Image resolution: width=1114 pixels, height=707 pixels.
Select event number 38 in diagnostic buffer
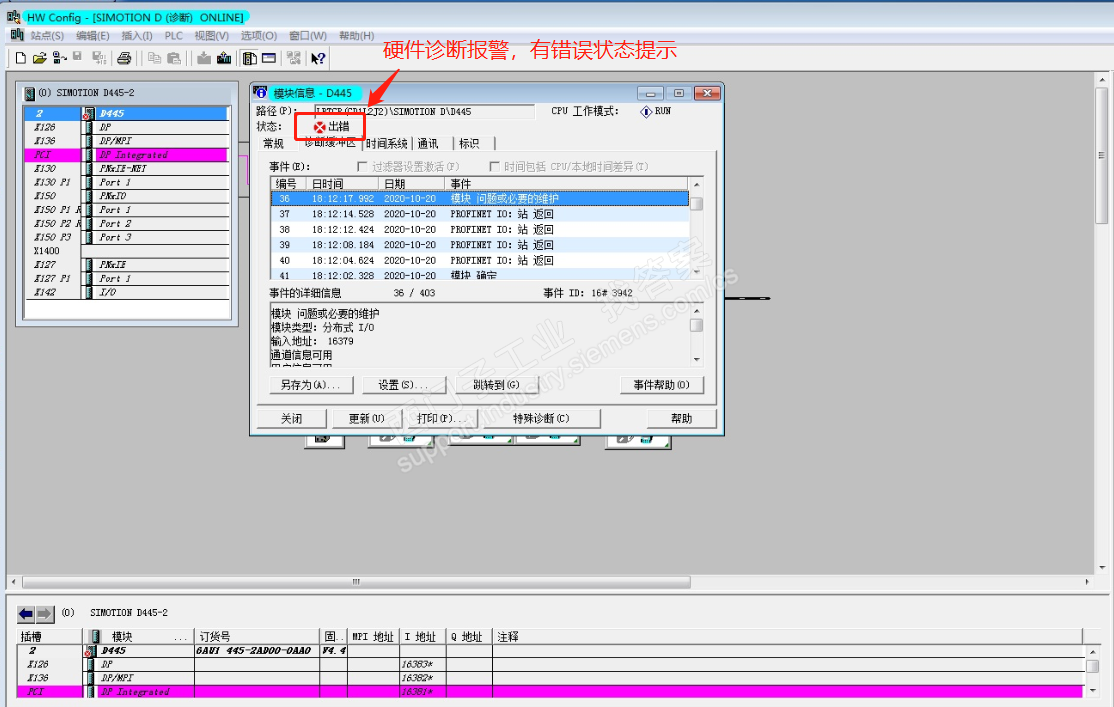click(480, 230)
